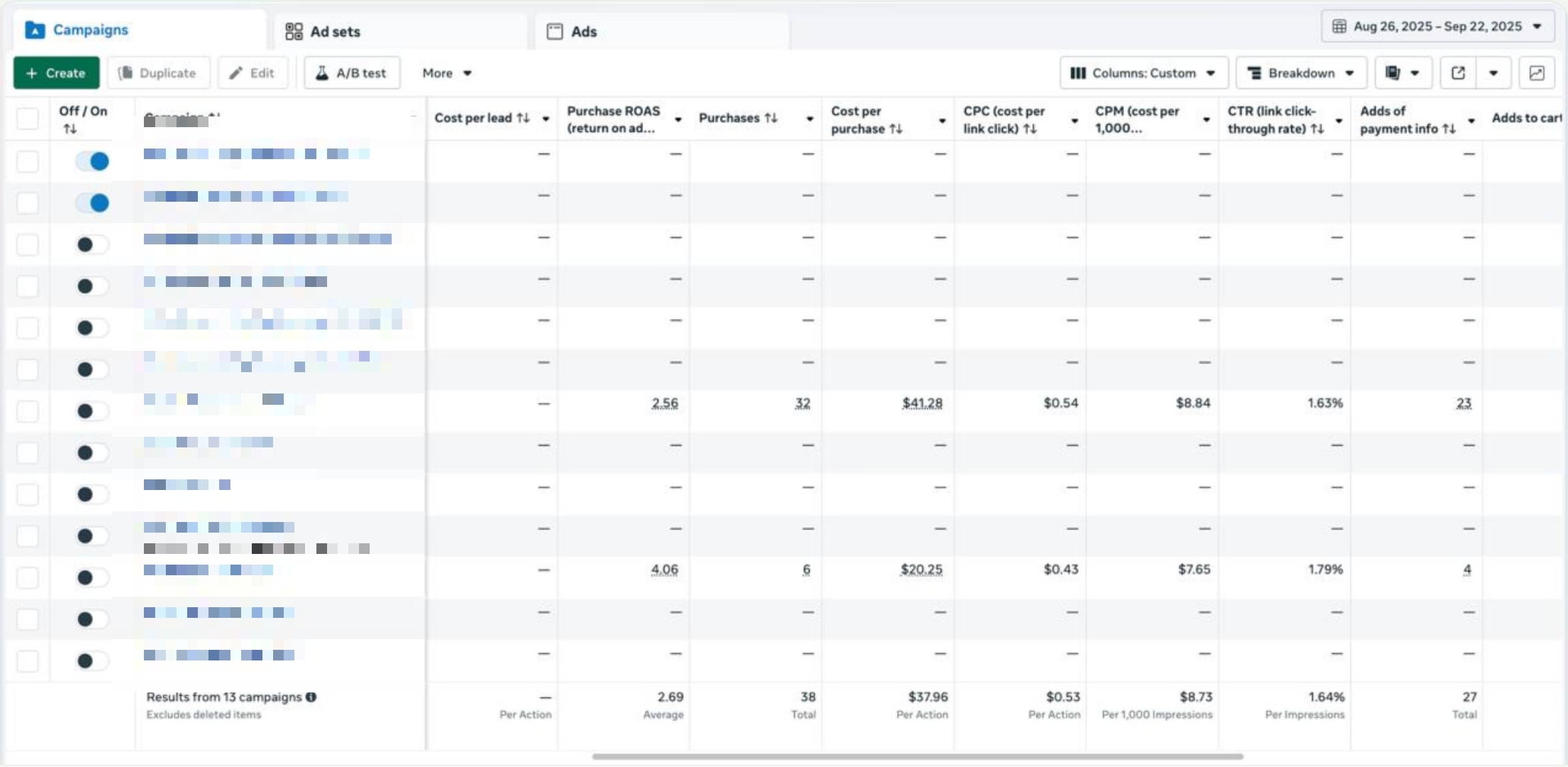The image size is (1568, 767).
Task: Start an A/B test
Action: pyautogui.click(x=352, y=73)
